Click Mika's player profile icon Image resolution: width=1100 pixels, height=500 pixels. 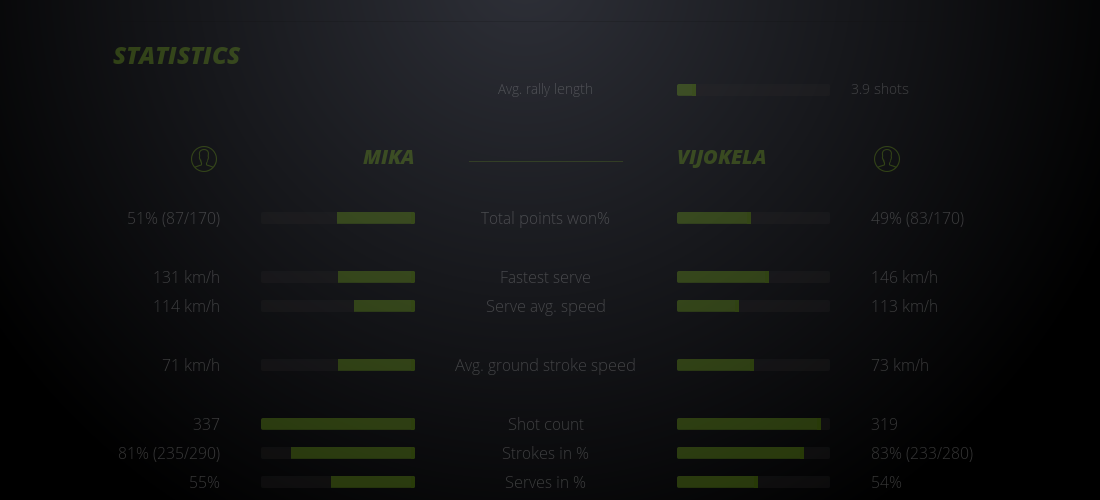click(x=204, y=158)
